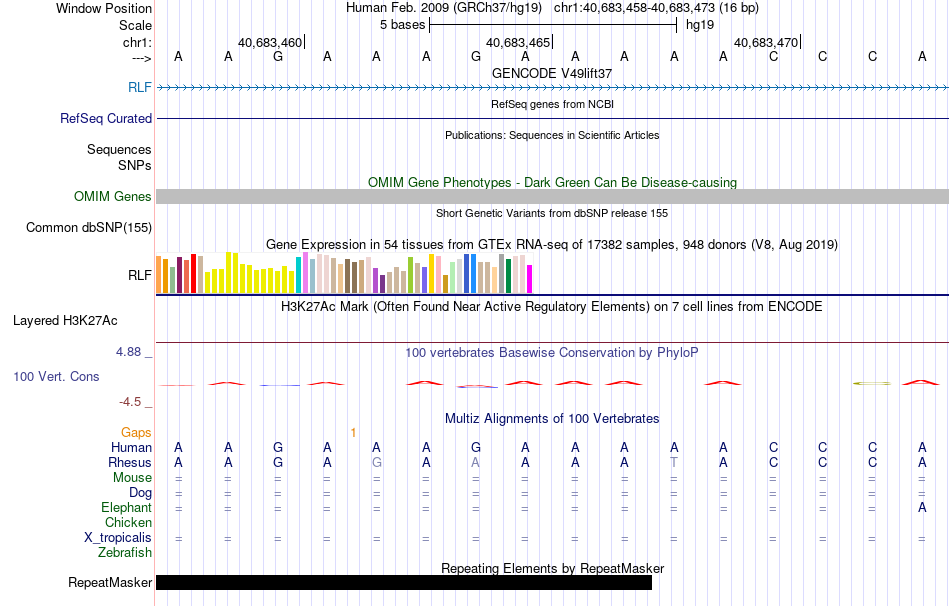Click the H3K27Ac Mark track title
The image size is (950, 606).
552,307
